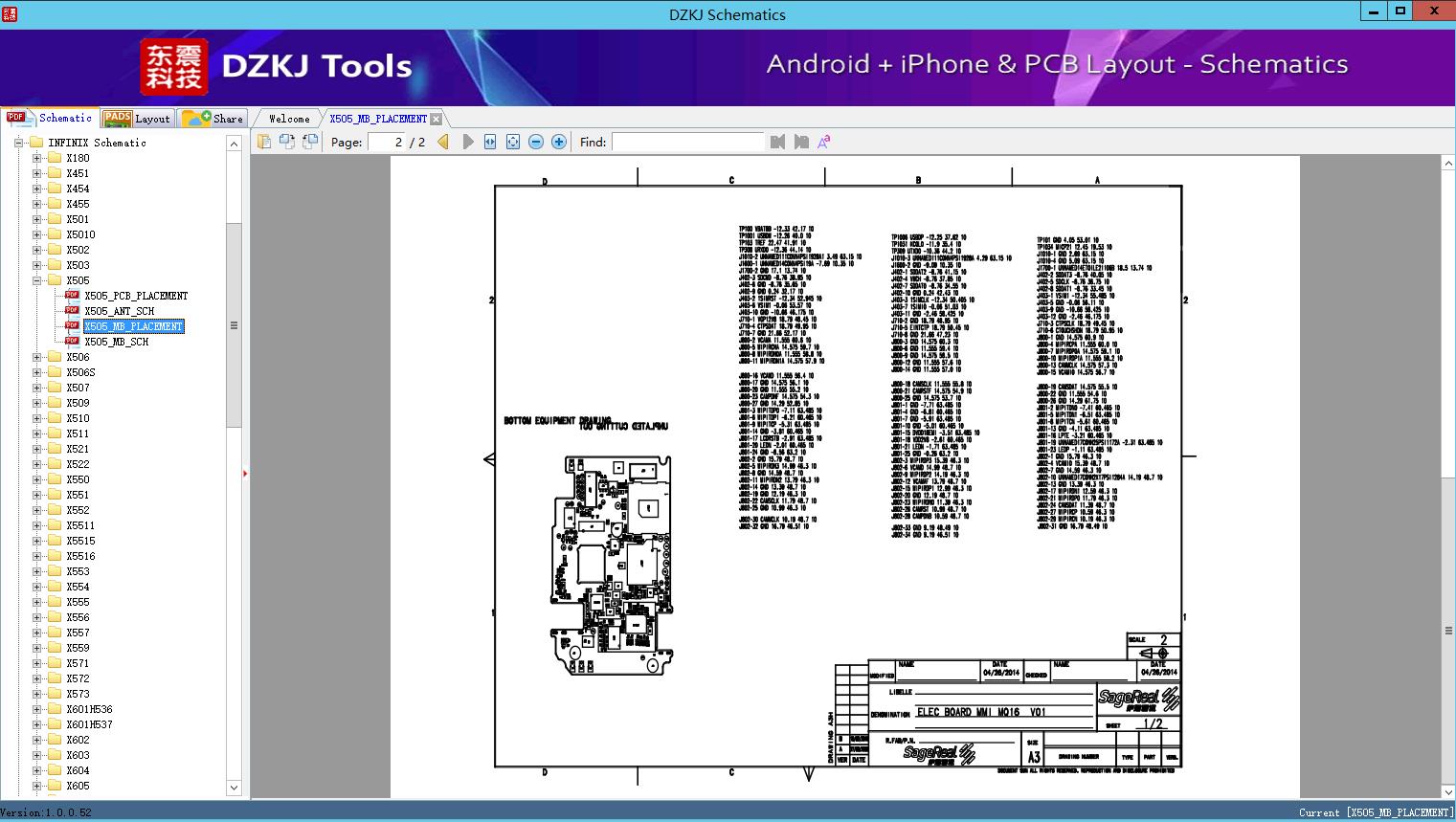Select the X601H537 folder

(89, 724)
